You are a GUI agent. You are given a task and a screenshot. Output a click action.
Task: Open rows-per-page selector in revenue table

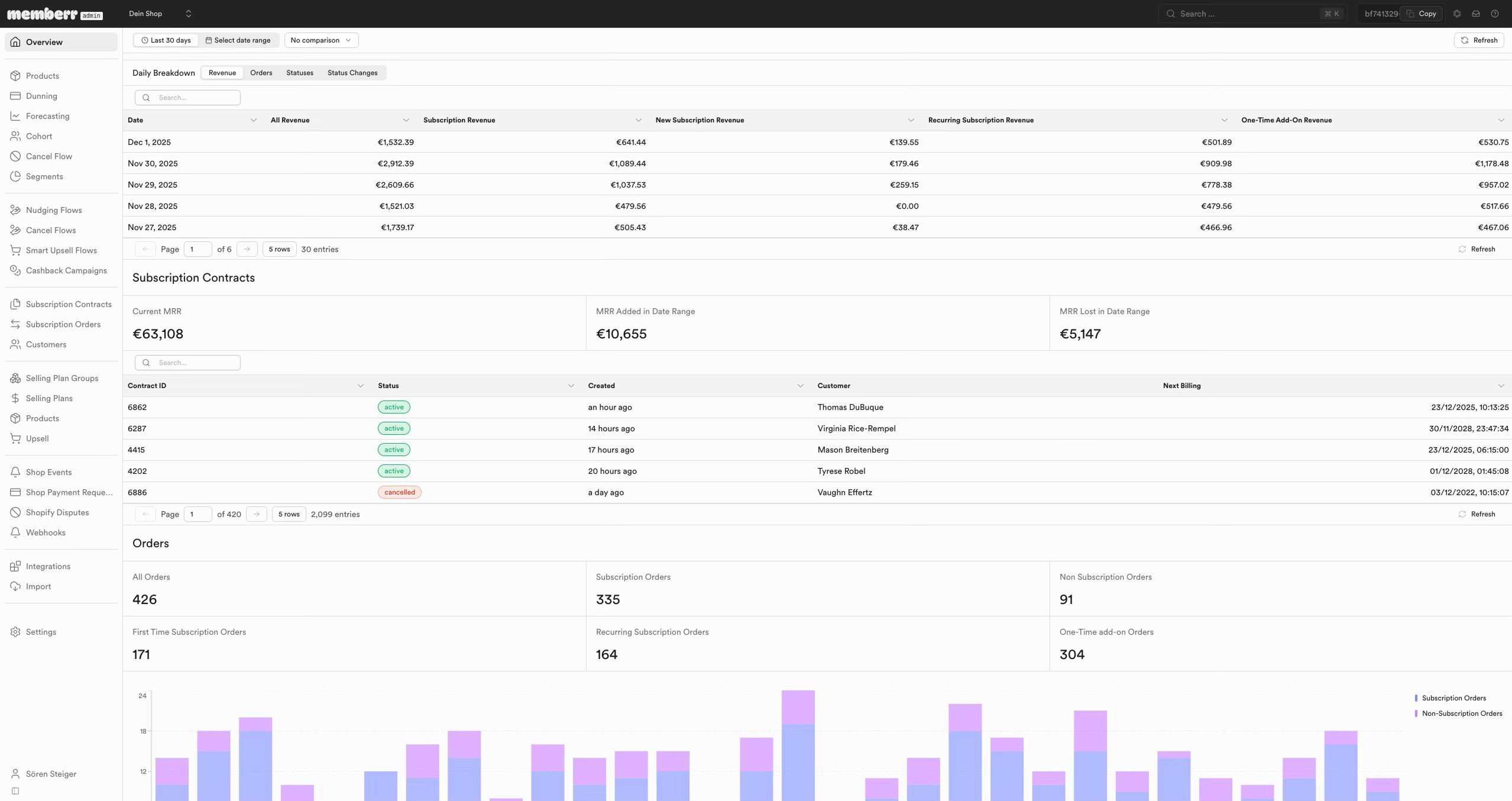point(279,249)
